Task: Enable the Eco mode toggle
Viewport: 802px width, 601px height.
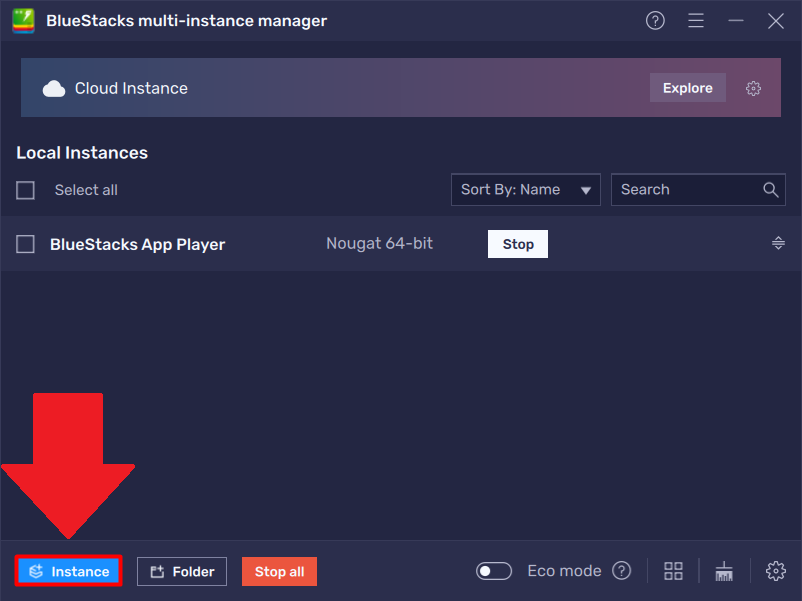Action: click(494, 571)
